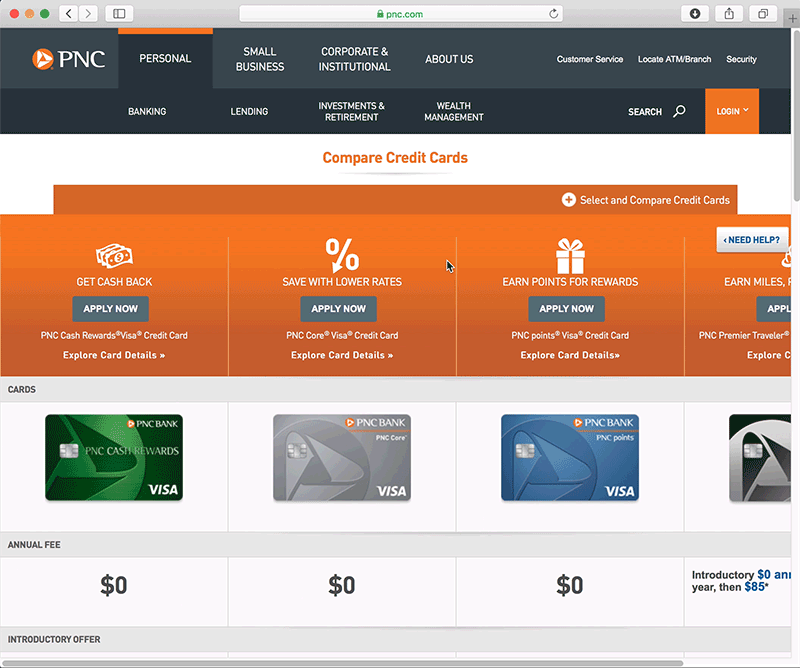The image size is (800, 668).
Task: Click the plus circle compare icon
Action: [568, 200]
